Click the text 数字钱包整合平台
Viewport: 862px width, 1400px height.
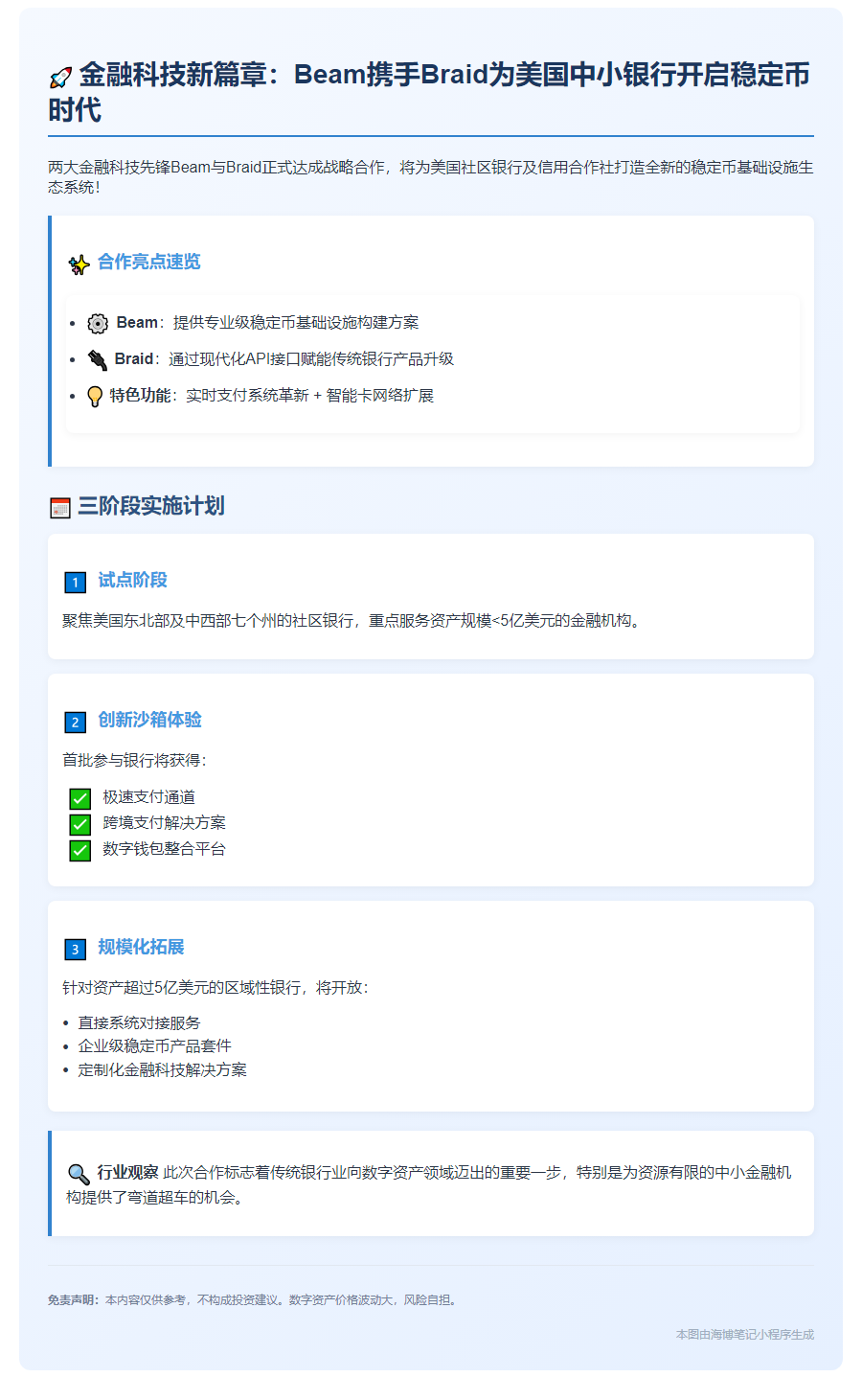[165, 849]
